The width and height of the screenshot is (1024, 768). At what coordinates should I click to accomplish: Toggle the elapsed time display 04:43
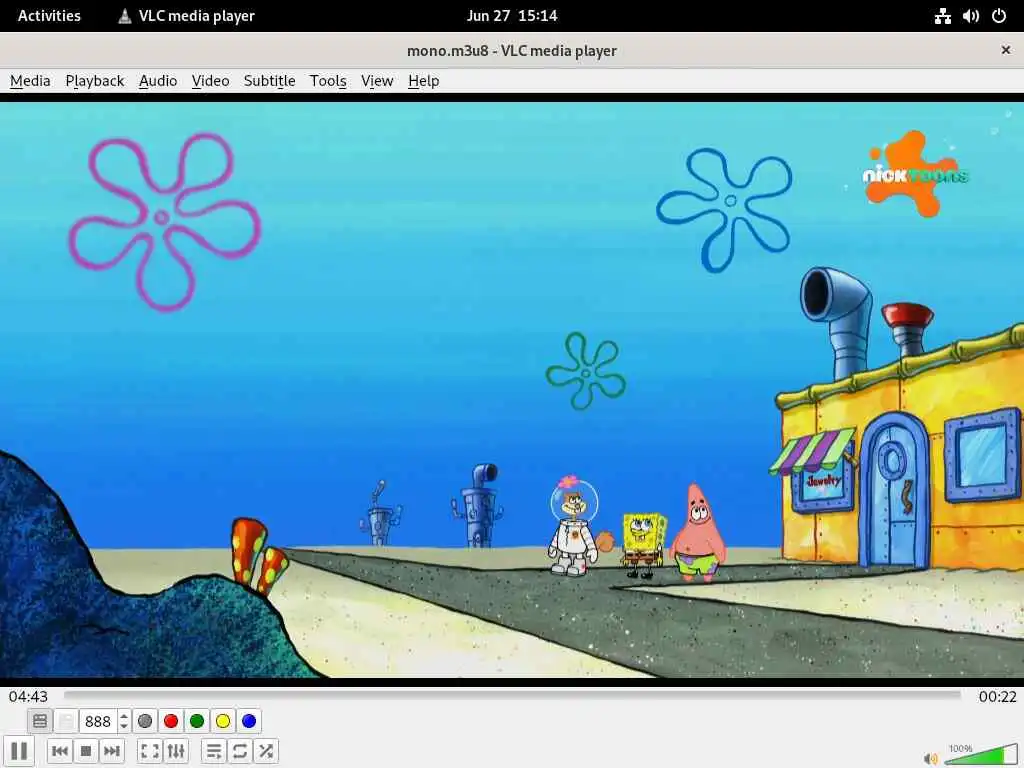coord(28,696)
